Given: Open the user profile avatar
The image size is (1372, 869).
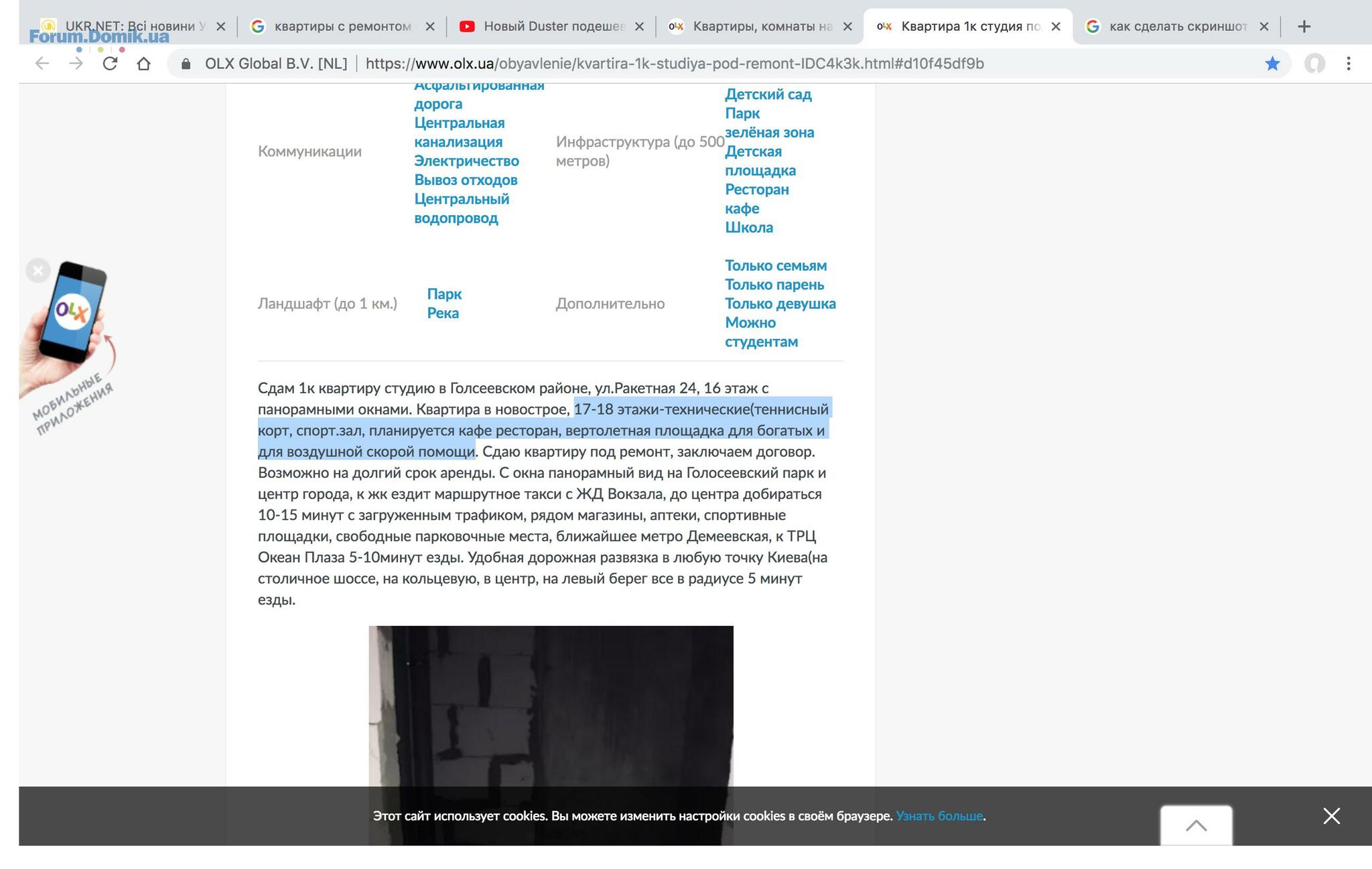Looking at the screenshot, I should click(1314, 64).
